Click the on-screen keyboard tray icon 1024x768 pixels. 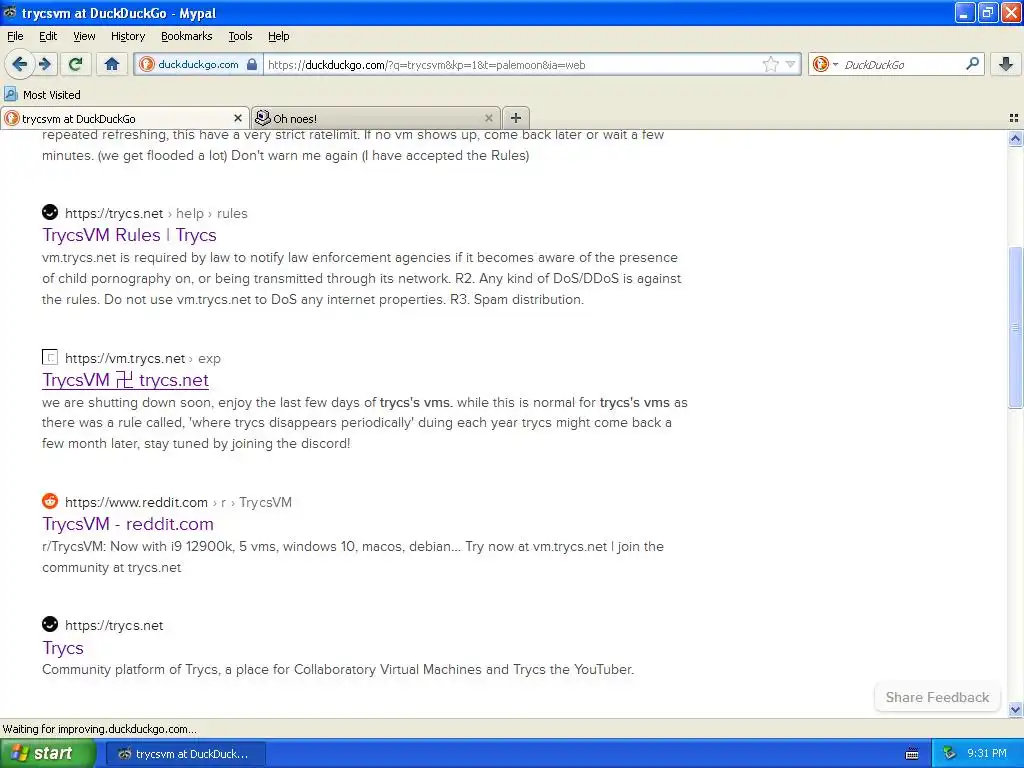pos(912,754)
